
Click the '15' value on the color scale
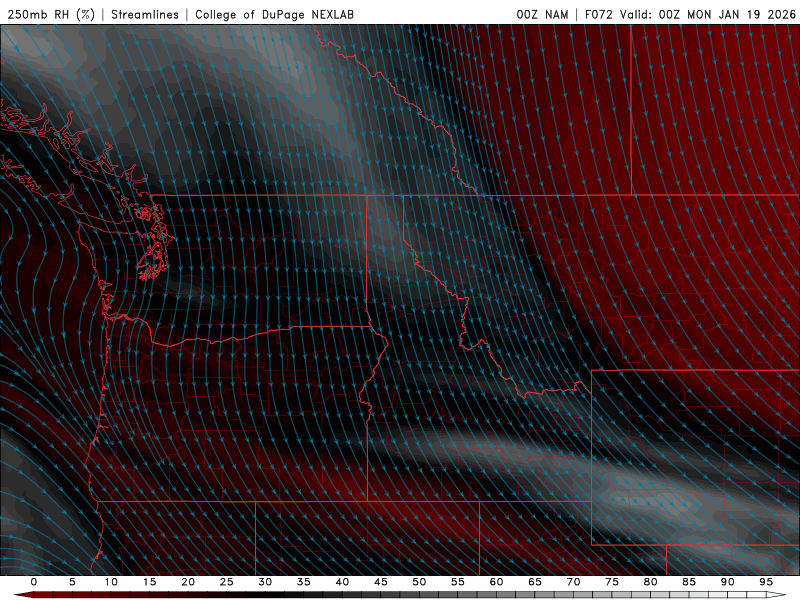click(149, 582)
